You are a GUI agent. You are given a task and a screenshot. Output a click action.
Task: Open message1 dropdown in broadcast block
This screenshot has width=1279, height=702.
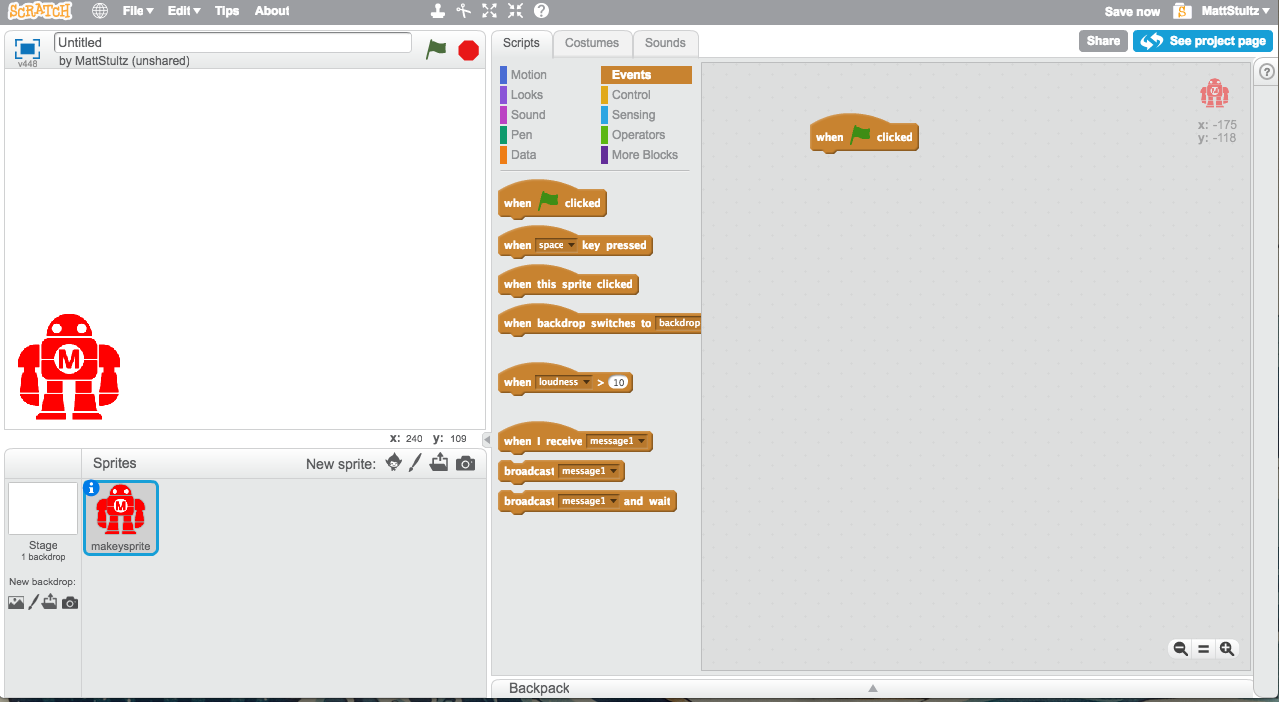tap(588, 471)
